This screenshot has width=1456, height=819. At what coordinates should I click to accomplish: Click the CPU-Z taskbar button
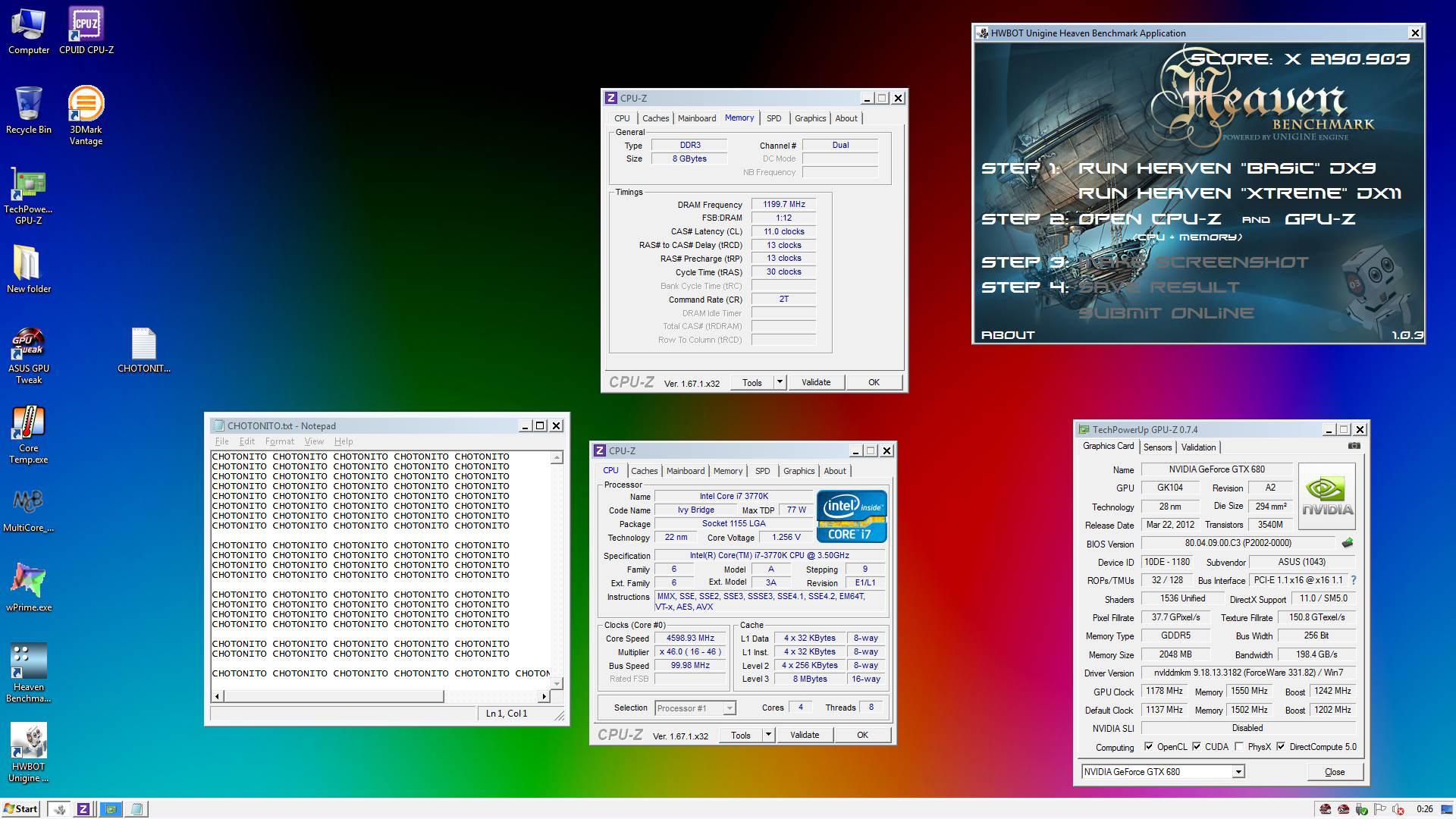click(x=83, y=809)
